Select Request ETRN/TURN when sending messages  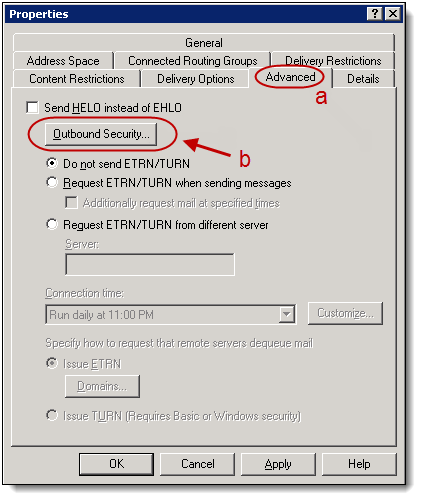click(x=52, y=182)
